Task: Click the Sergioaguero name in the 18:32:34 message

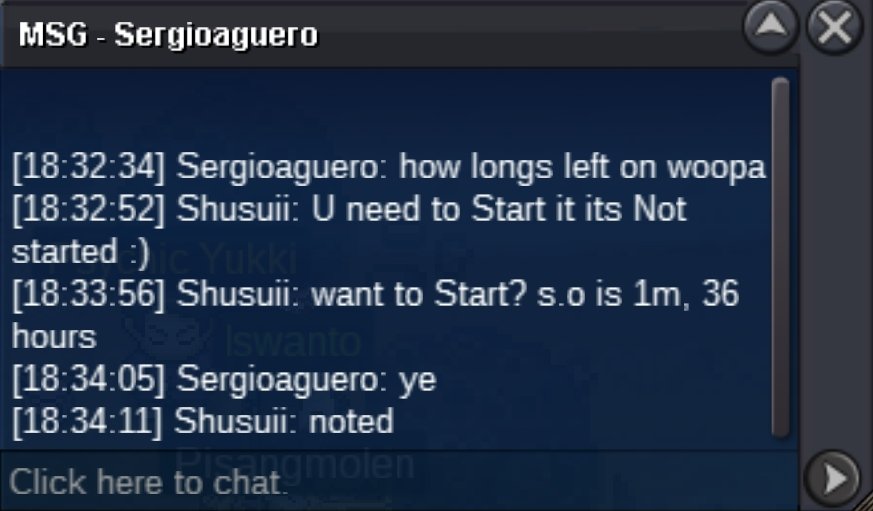Action: [x=277, y=167]
